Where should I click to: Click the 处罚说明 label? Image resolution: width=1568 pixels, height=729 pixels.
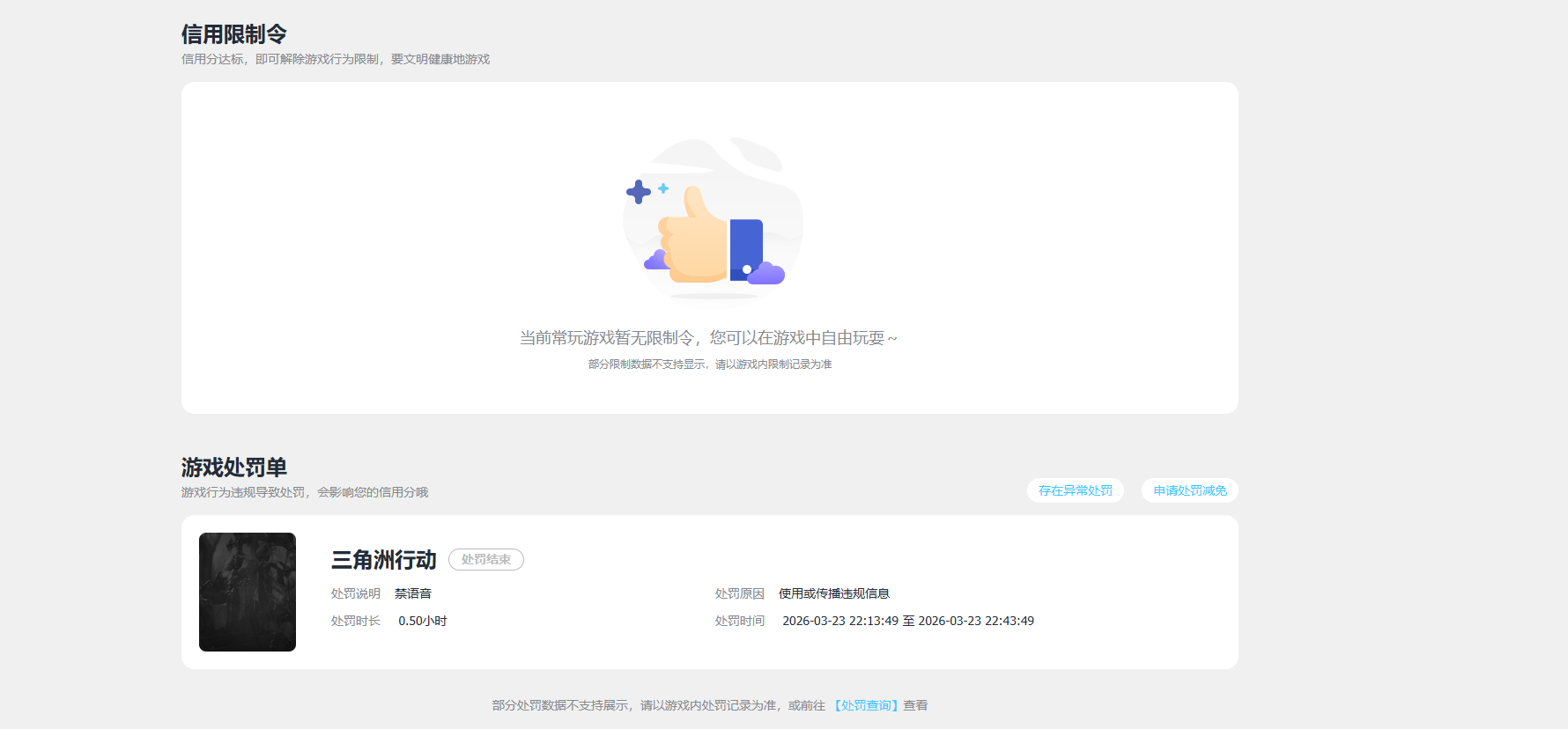click(356, 593)
